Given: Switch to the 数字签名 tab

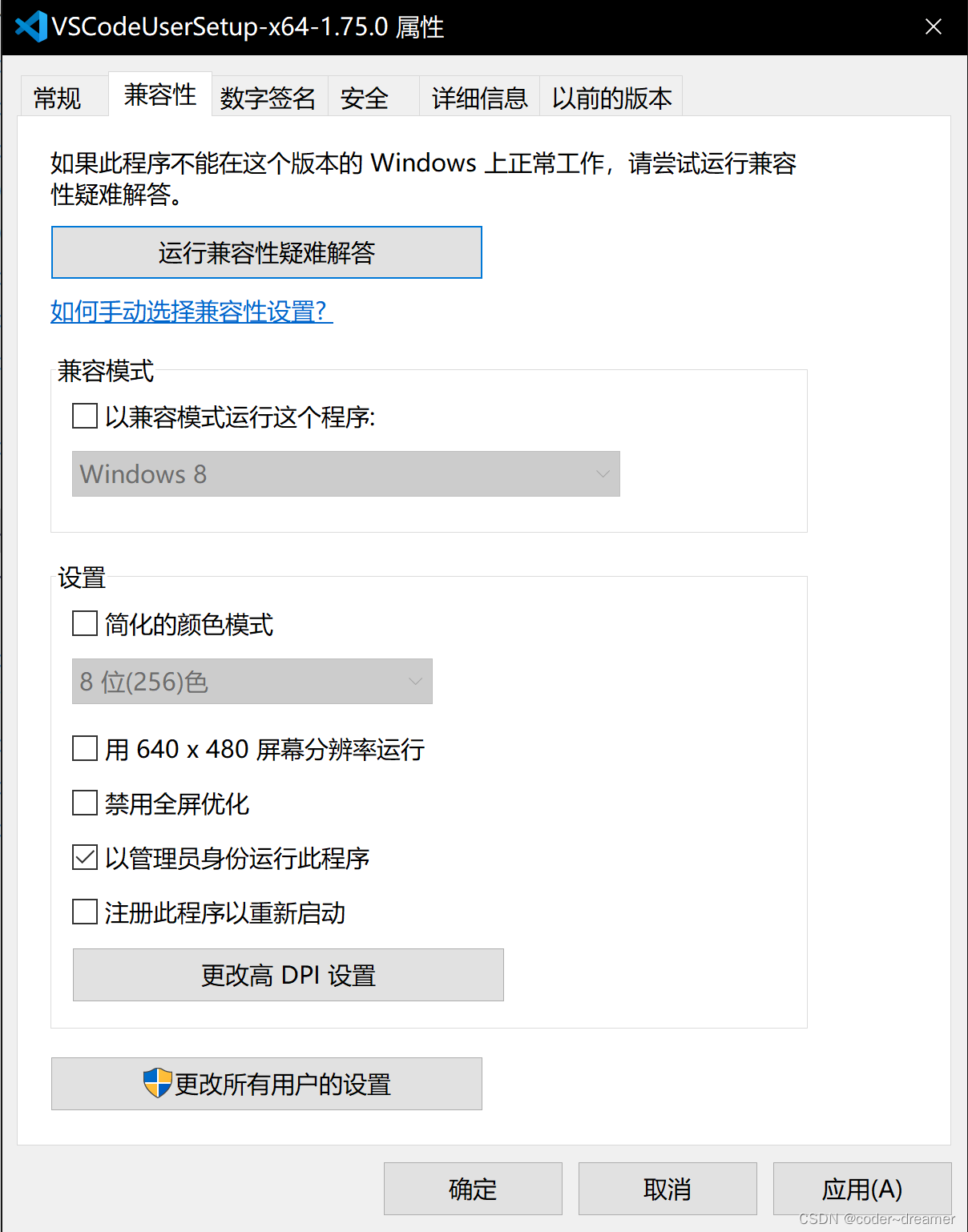Looking at the screenshot, I should tap(268, 95).
